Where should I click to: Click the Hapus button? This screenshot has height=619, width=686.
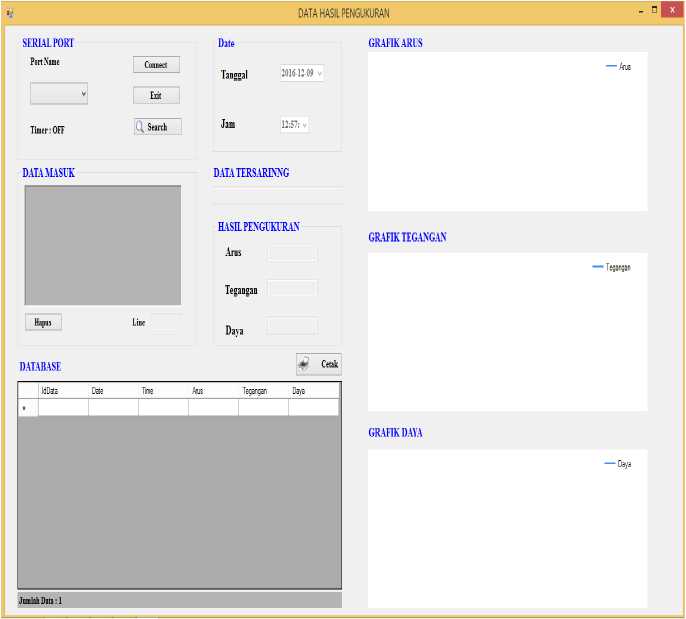43,322
